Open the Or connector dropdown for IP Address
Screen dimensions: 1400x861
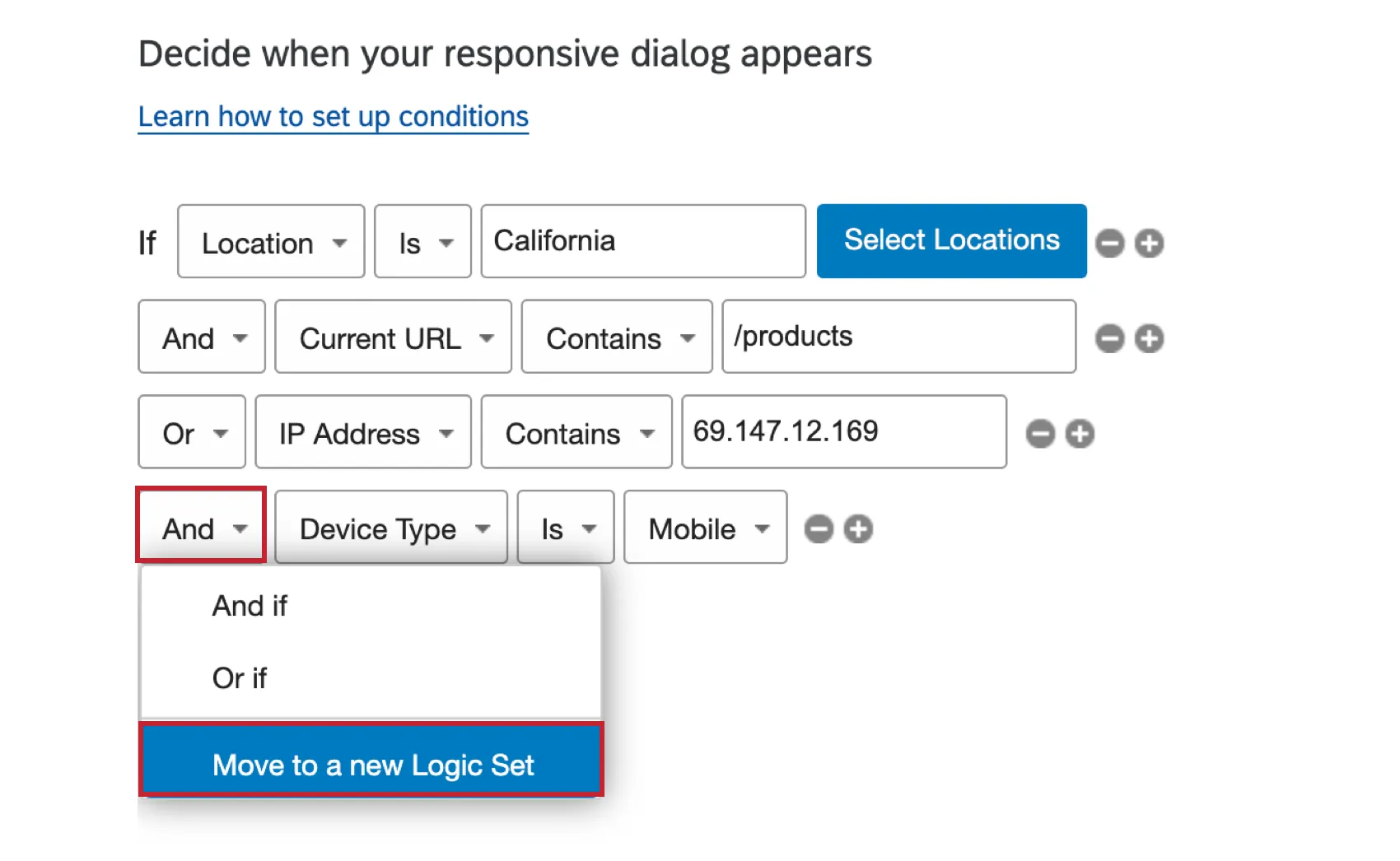(191, 434)
